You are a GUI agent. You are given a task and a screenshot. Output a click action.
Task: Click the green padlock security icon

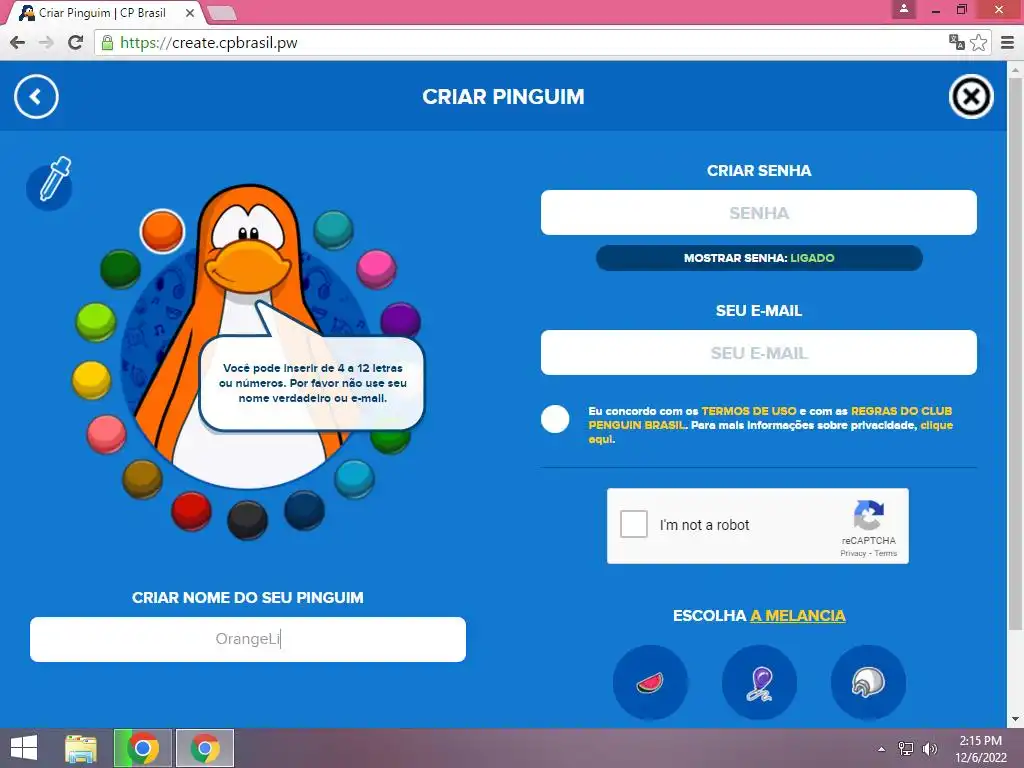[x=107, y=42]
